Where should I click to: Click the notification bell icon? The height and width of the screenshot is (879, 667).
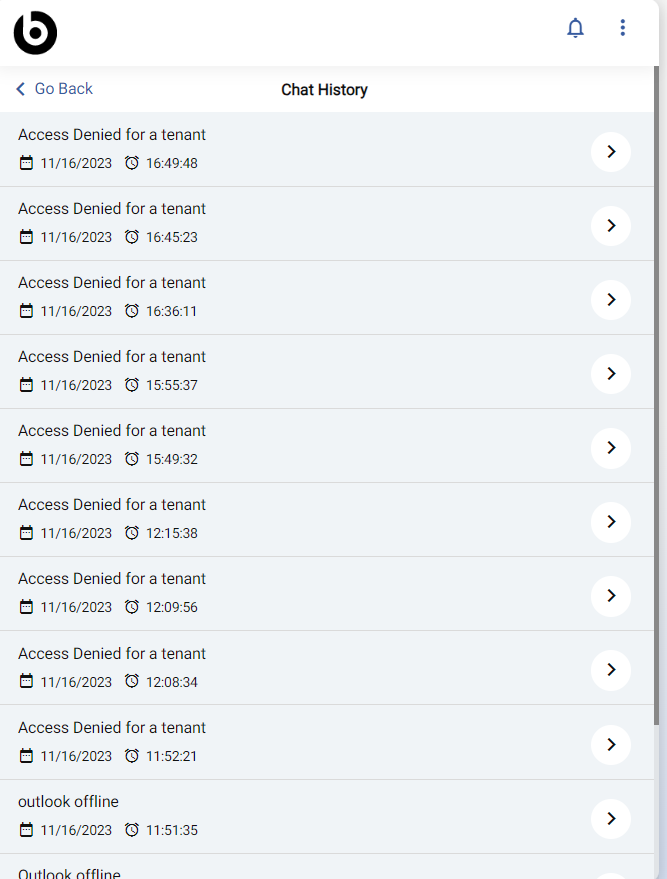(x=575, y=28)
